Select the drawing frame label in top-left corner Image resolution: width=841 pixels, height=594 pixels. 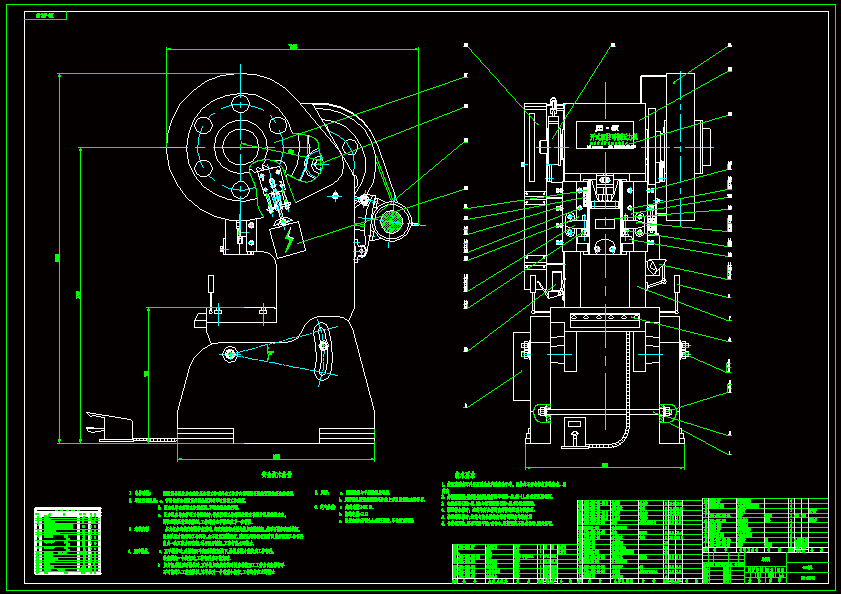[x=42, y=17]
